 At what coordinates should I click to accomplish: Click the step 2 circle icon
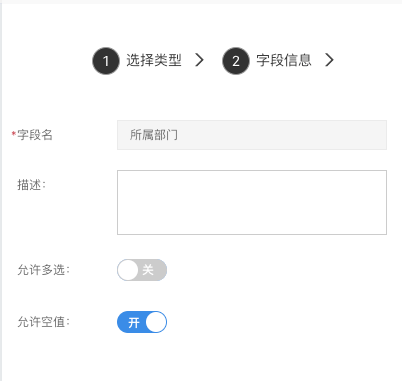point(236,61)
